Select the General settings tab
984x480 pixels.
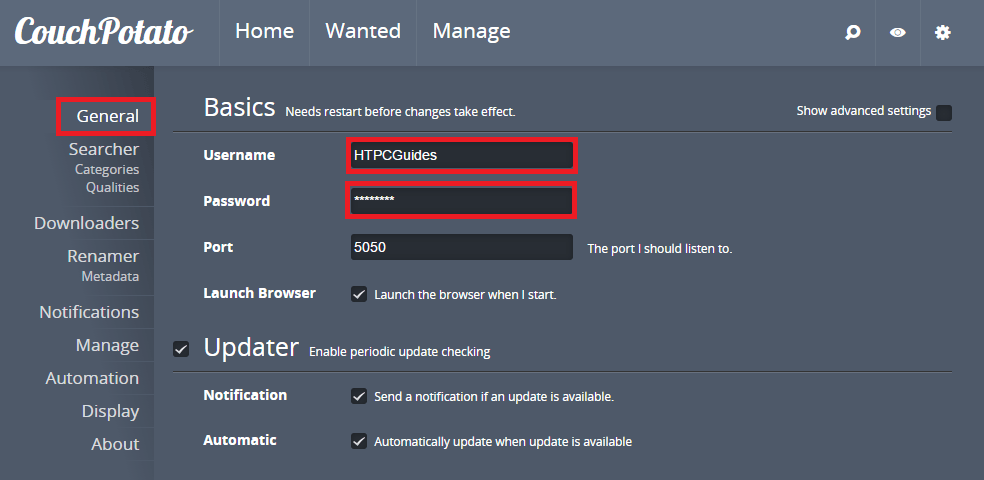[108, 116]
